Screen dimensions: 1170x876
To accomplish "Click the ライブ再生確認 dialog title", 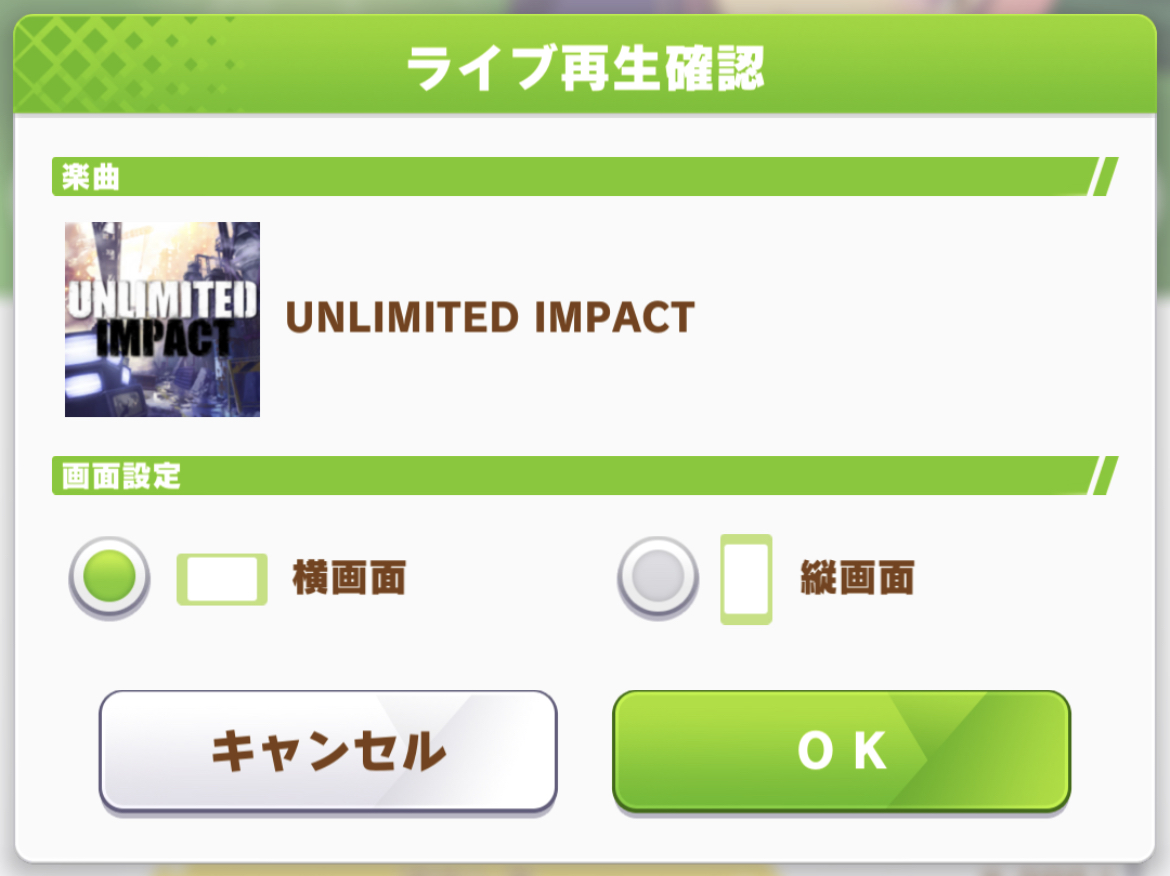I will [585, 68].
